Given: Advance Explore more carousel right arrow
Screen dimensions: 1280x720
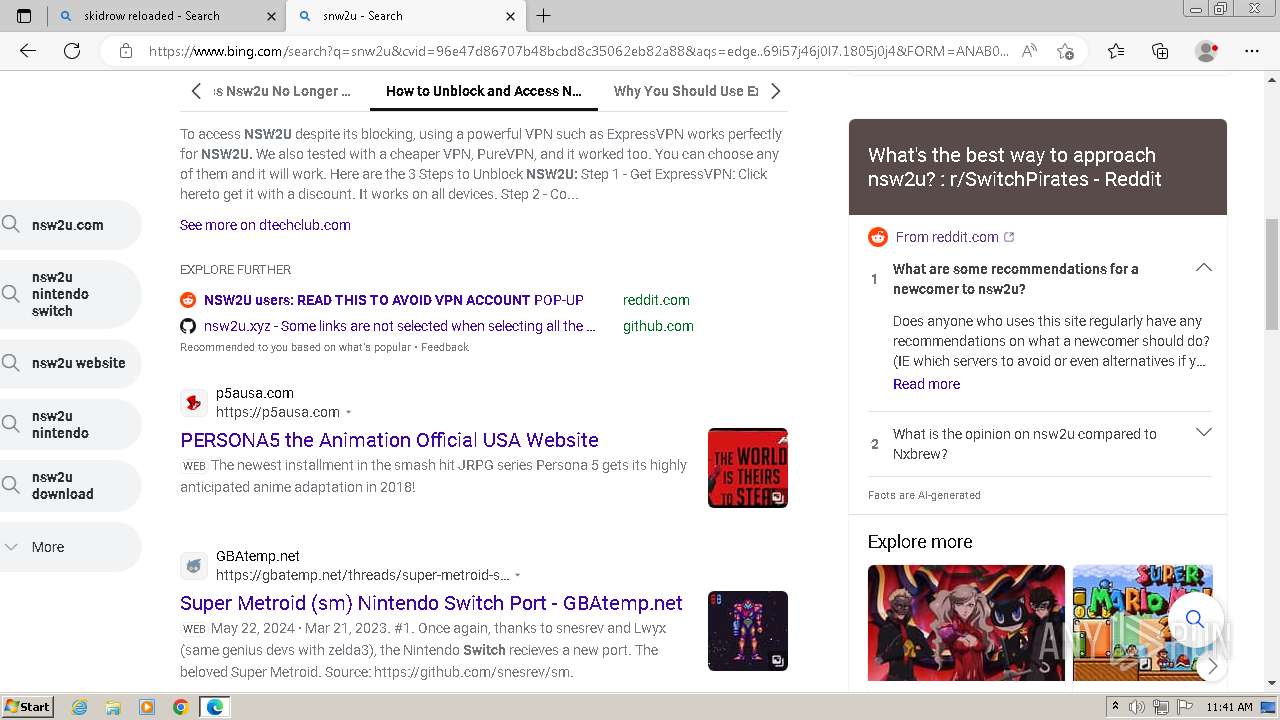Looking at the screenshot, I should (1212, 666).
